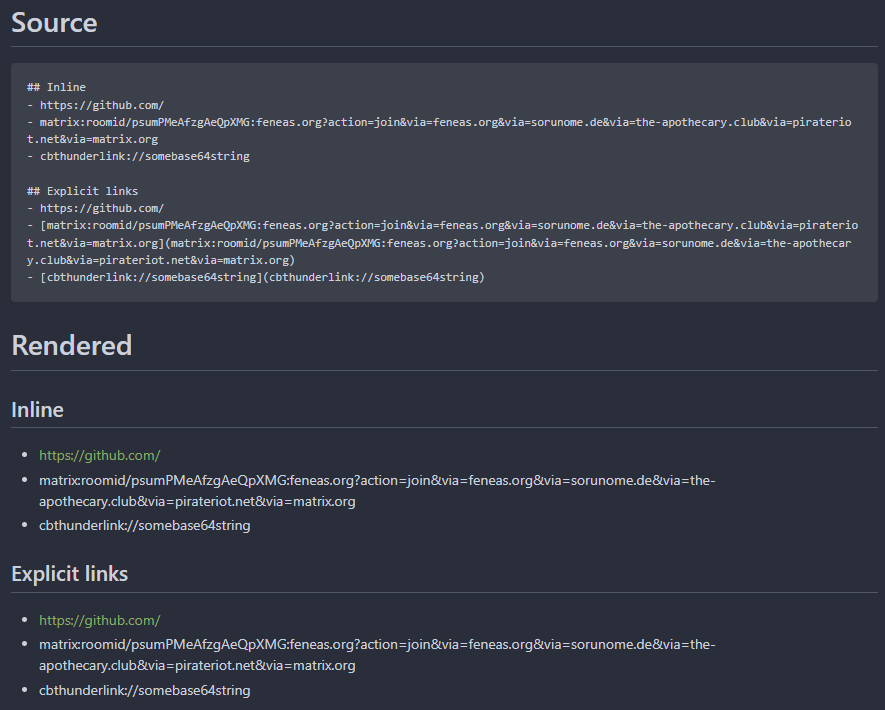Click the rendered Inline subheading
This screenshot has height=710, width=885.
[37, 410]
